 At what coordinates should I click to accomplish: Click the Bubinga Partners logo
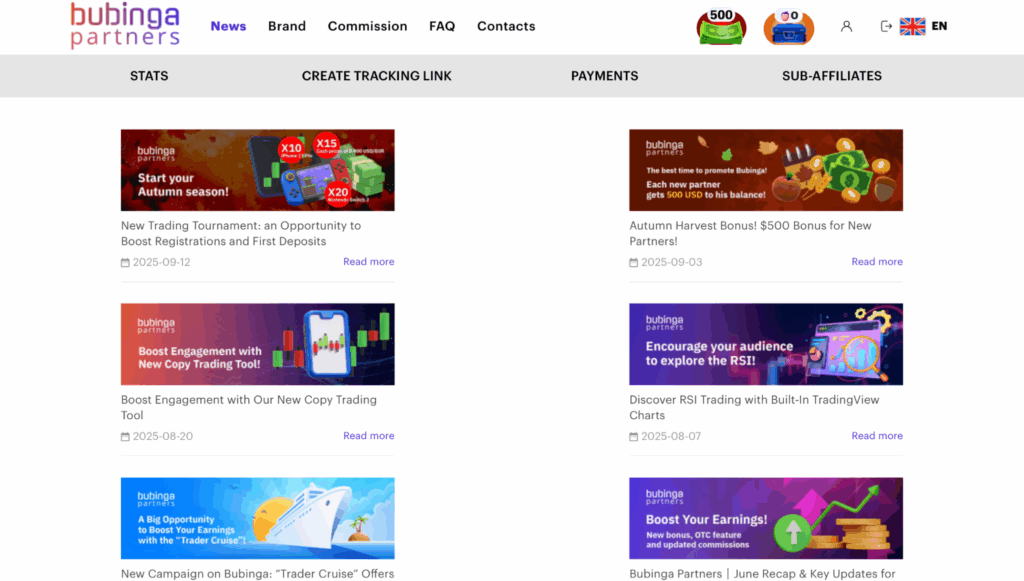click(x=125, y=25)
